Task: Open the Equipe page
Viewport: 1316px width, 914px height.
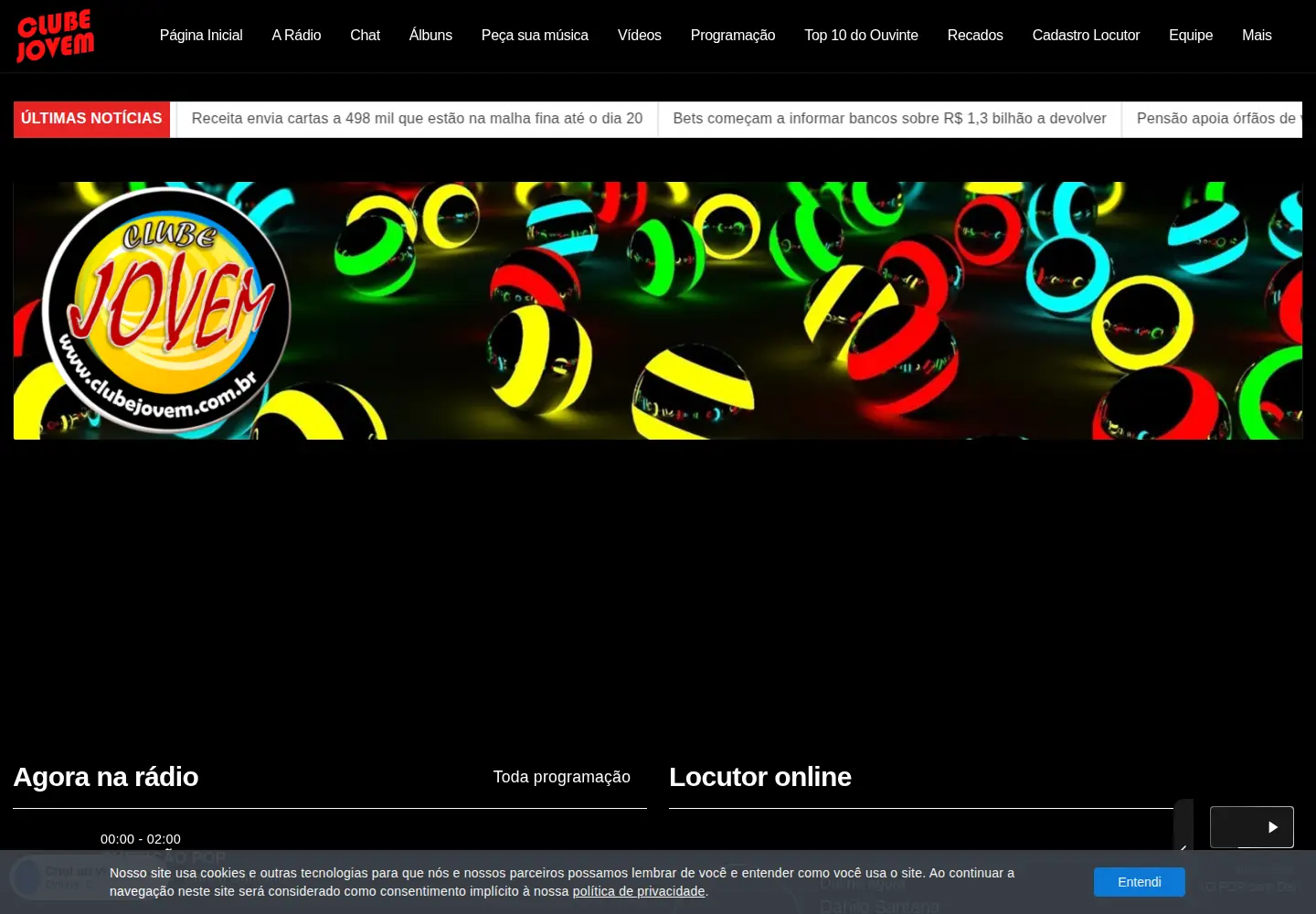Action: pyautogui.click(x=1191, y=36)
